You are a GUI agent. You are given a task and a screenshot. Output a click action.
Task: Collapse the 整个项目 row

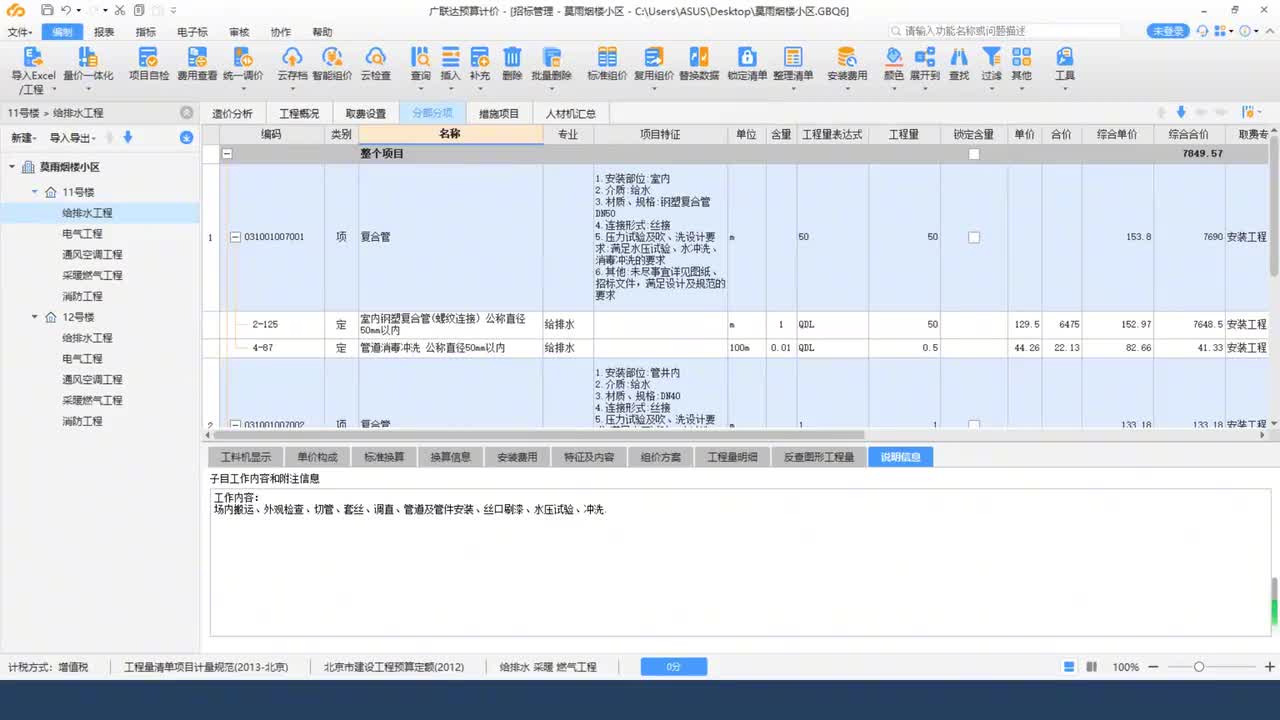point(227,154)
